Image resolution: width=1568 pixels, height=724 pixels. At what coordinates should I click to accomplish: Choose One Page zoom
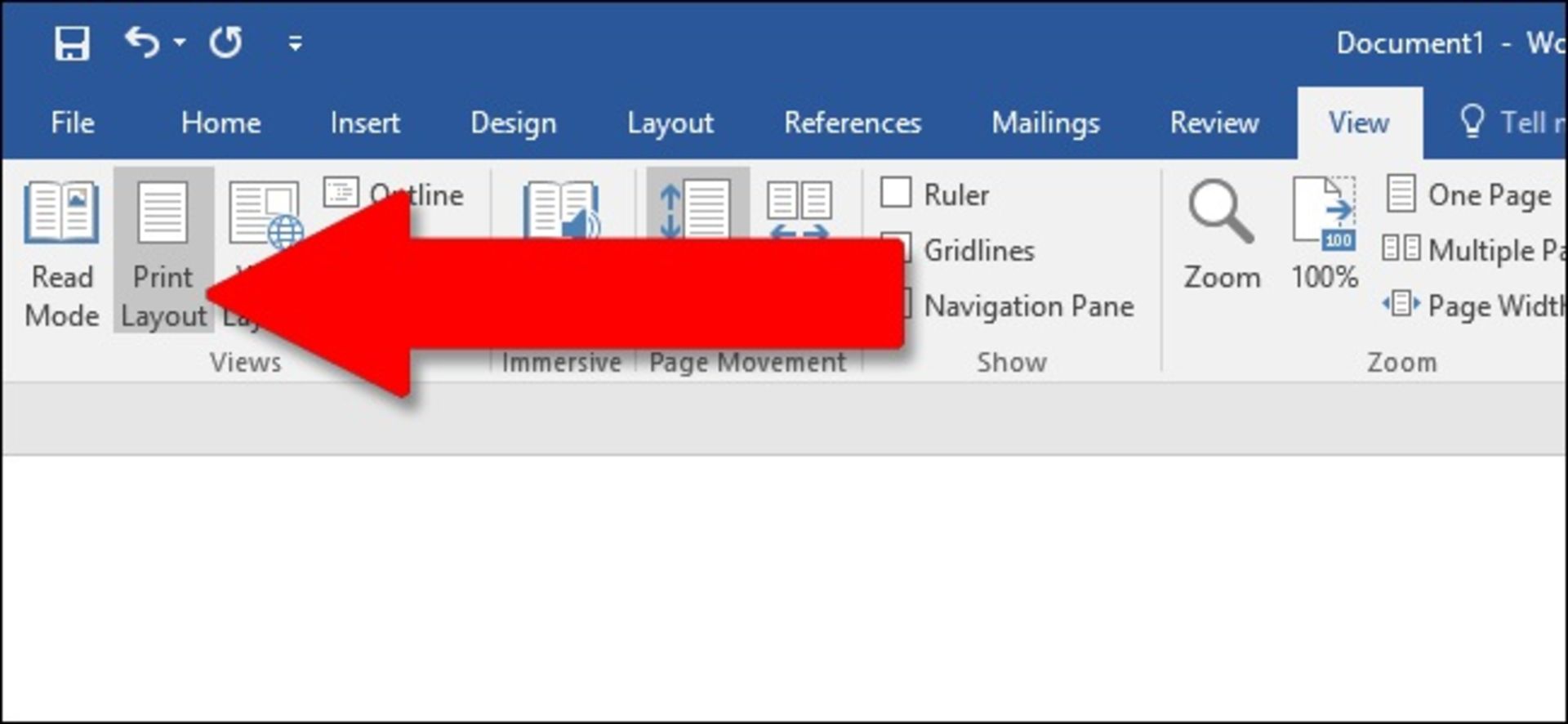pyautogui.click(x=1470, y=194)
